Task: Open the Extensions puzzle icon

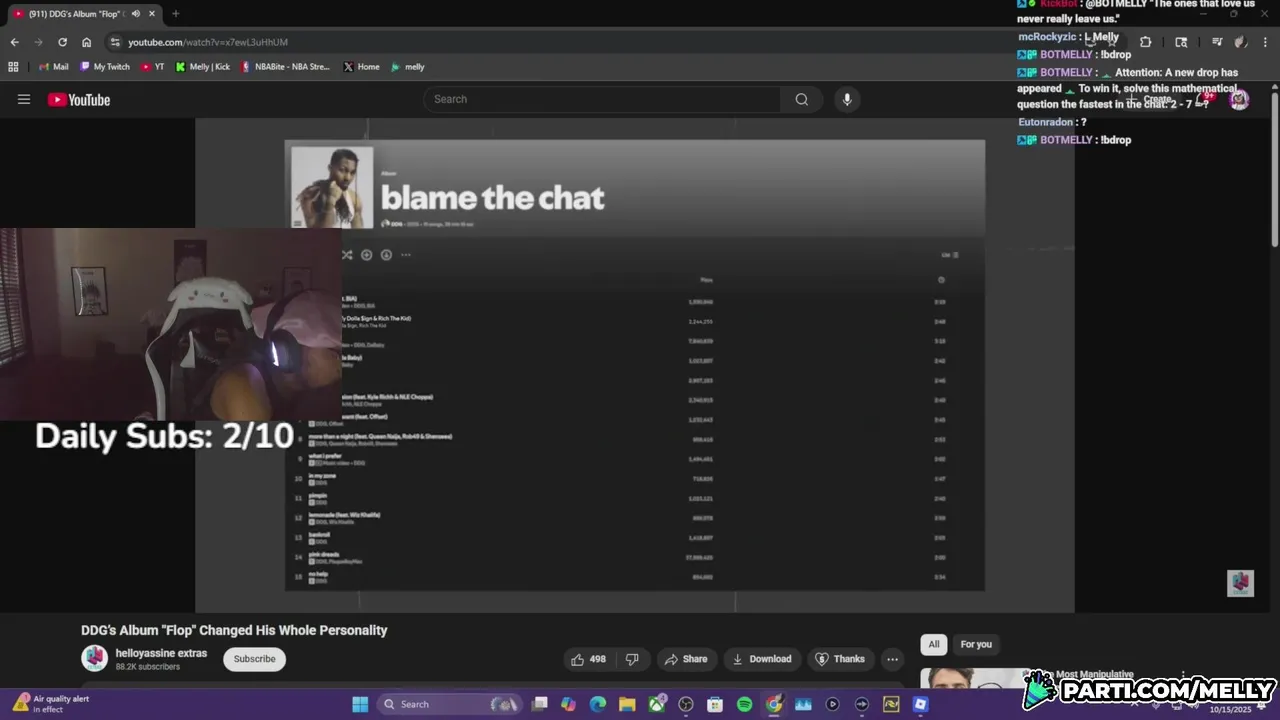Action: (1145, 42)
